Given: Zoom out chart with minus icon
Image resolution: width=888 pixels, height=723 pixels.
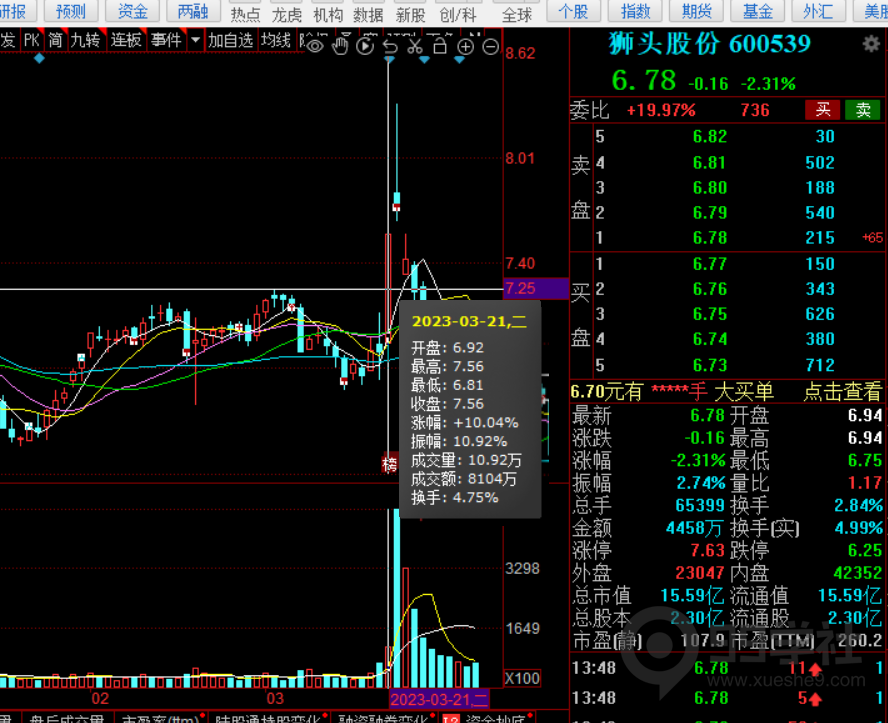Looking at the screenshot, I should [490, 46].
